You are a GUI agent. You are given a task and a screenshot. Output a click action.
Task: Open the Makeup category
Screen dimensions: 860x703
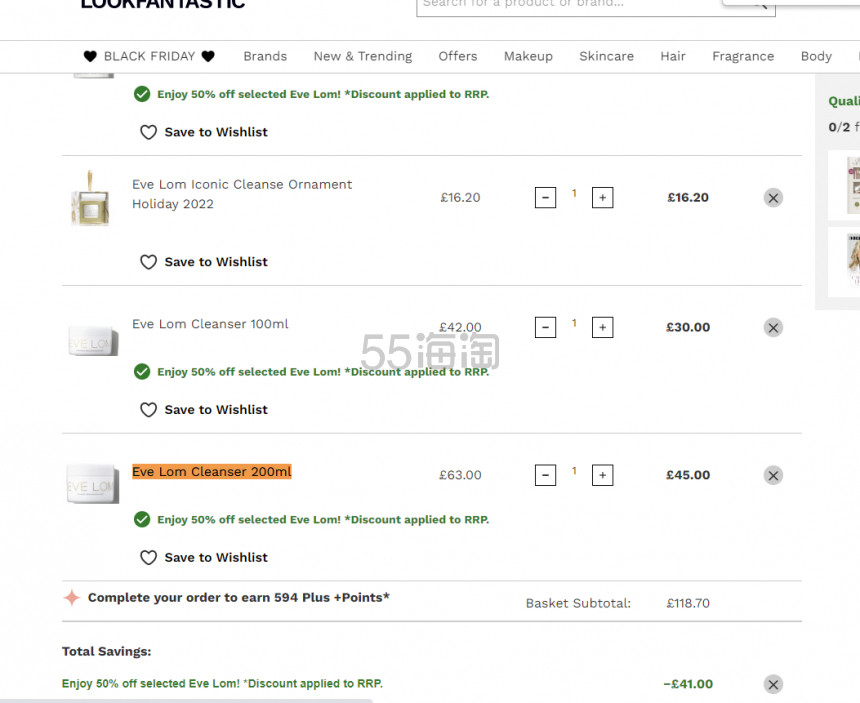(528, 56)
